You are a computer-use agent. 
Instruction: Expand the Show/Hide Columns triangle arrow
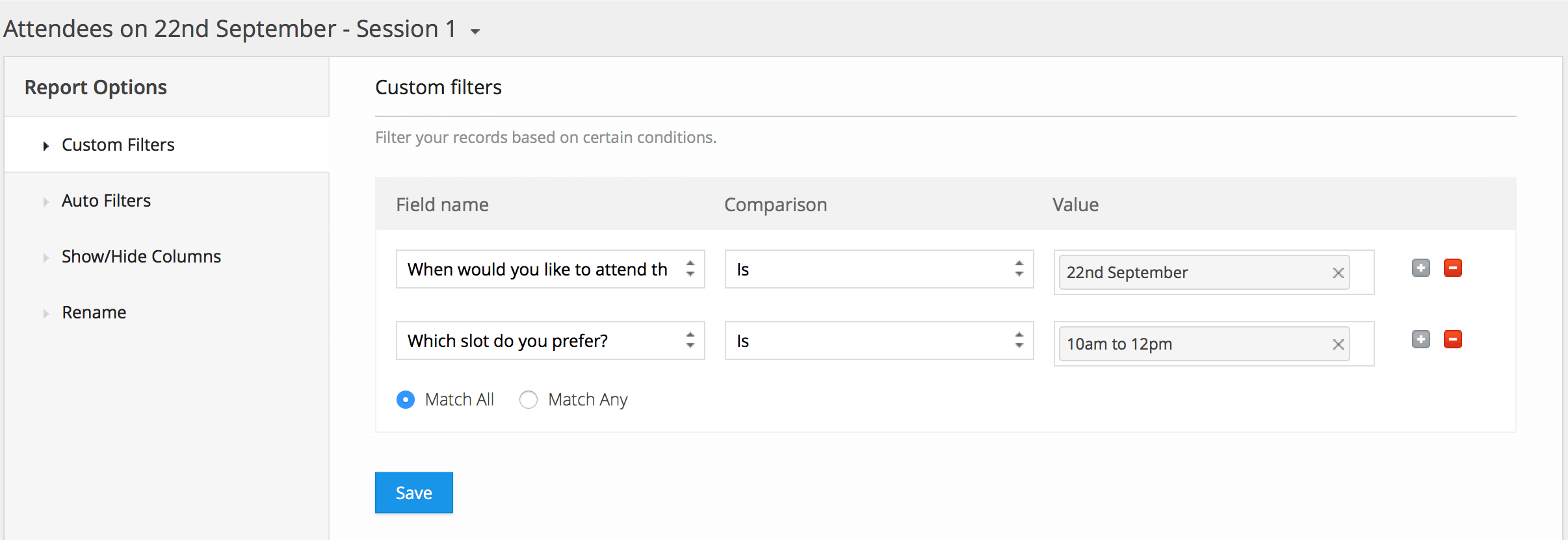pos(46,258)
